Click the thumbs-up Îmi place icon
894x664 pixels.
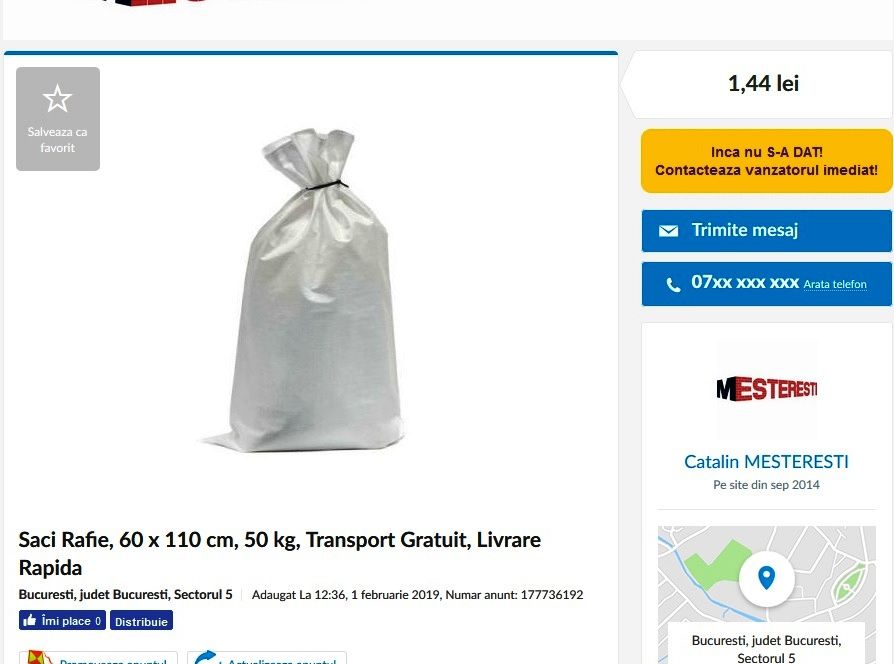click(x=30, y=620)
